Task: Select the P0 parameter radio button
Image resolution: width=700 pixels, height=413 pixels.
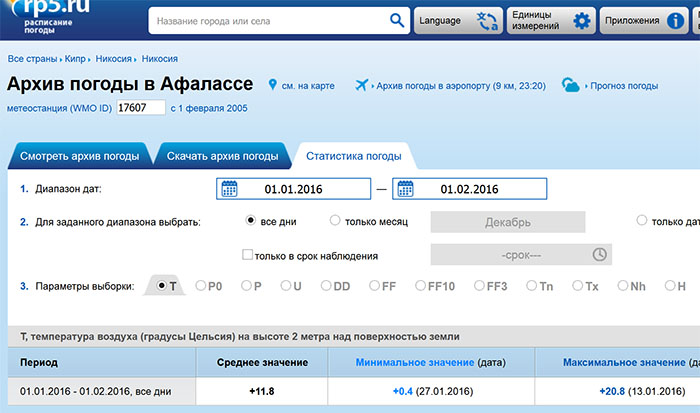Action: coord(202,286)
